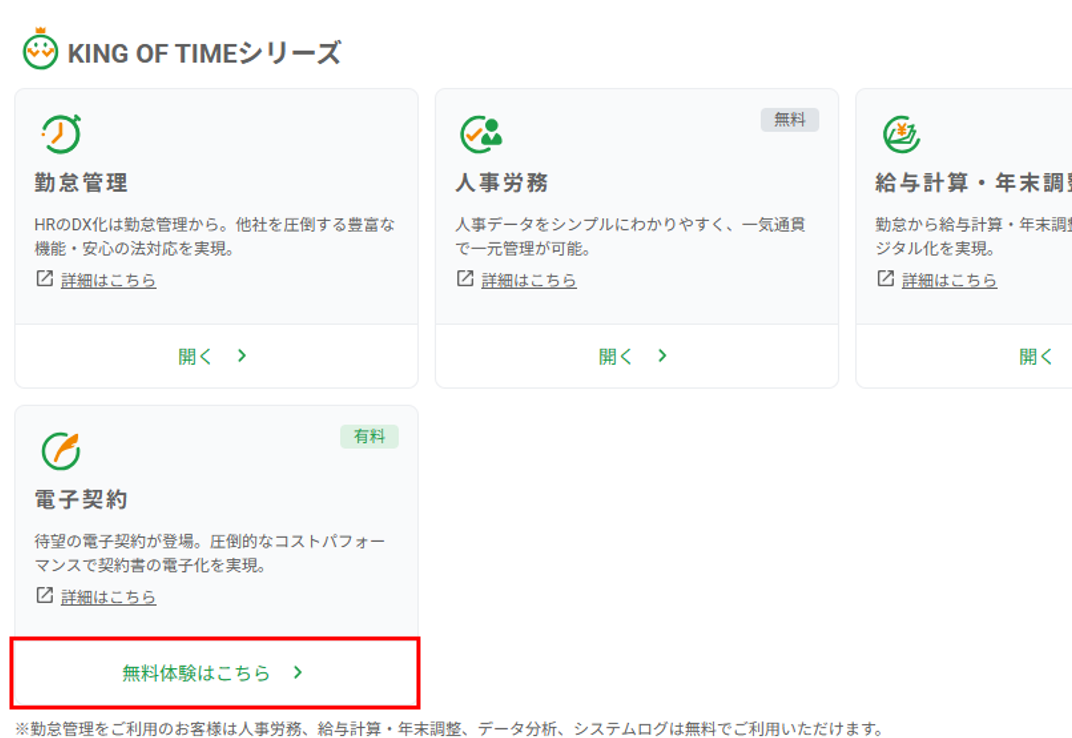Click 開く button on 人事労務 card
The width and height of the screenshot is (1072, 738).
tap(636, 356)
